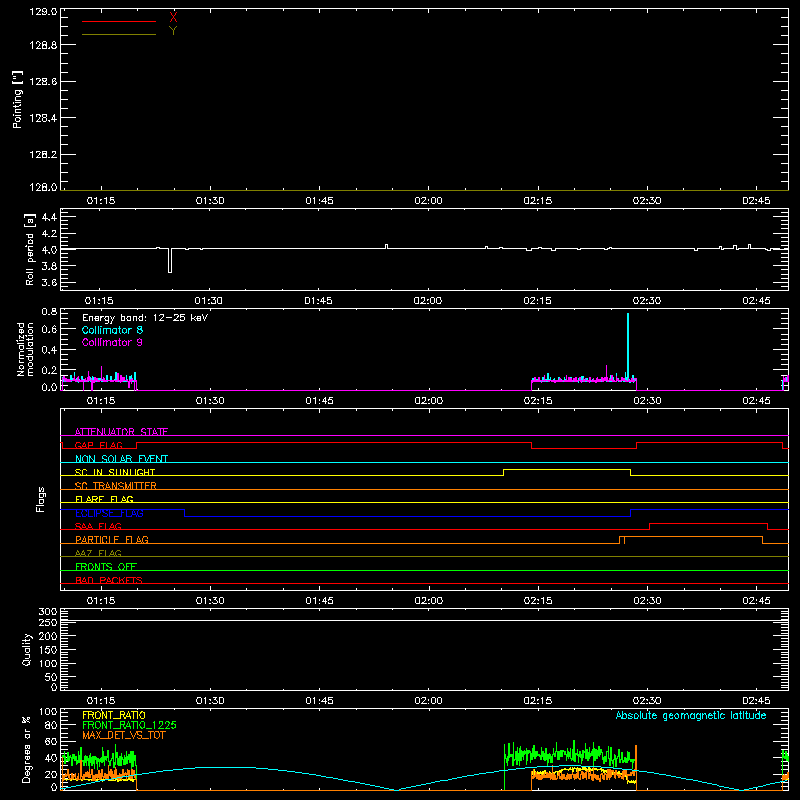Screen dimensions: 800x800
Task: Click the ECLIPSE_FLAG label
Action: (109, 513)
